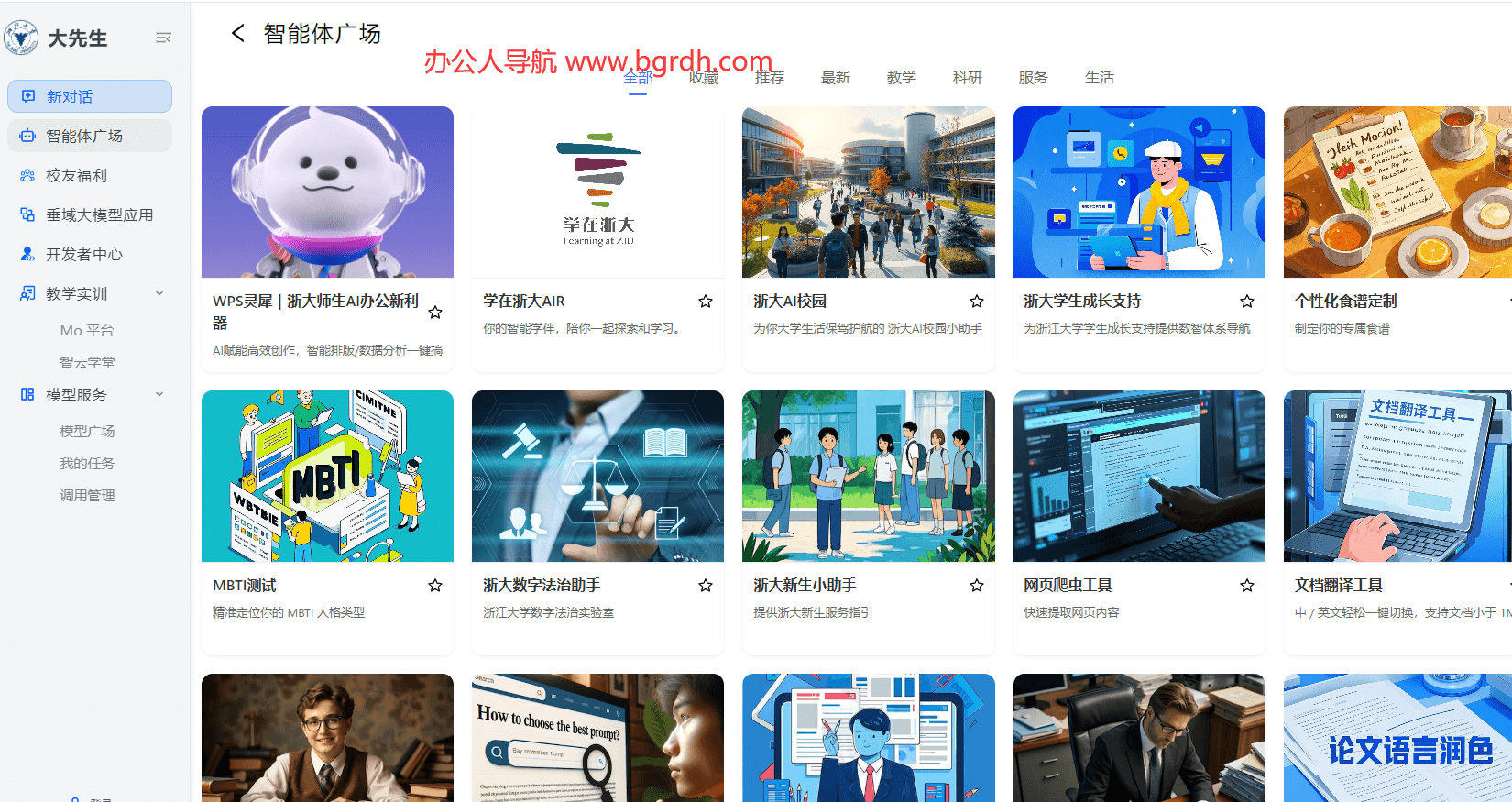Collapse the sidebar with the menu fold icon
The image size is (1512, 802).
(163, 38)
